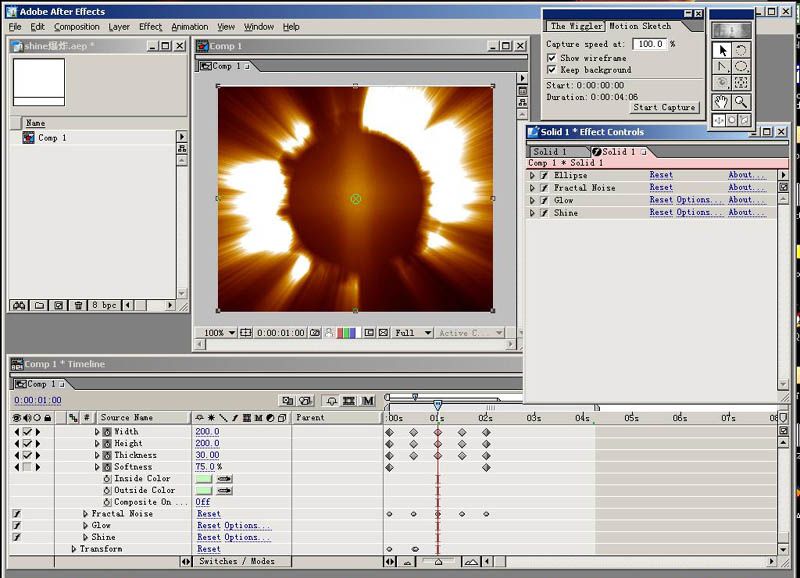Image resolution: width=800 pixels, height=578 pixels.
Task: Select the Selection arrow tool
Action: point(722,51)
